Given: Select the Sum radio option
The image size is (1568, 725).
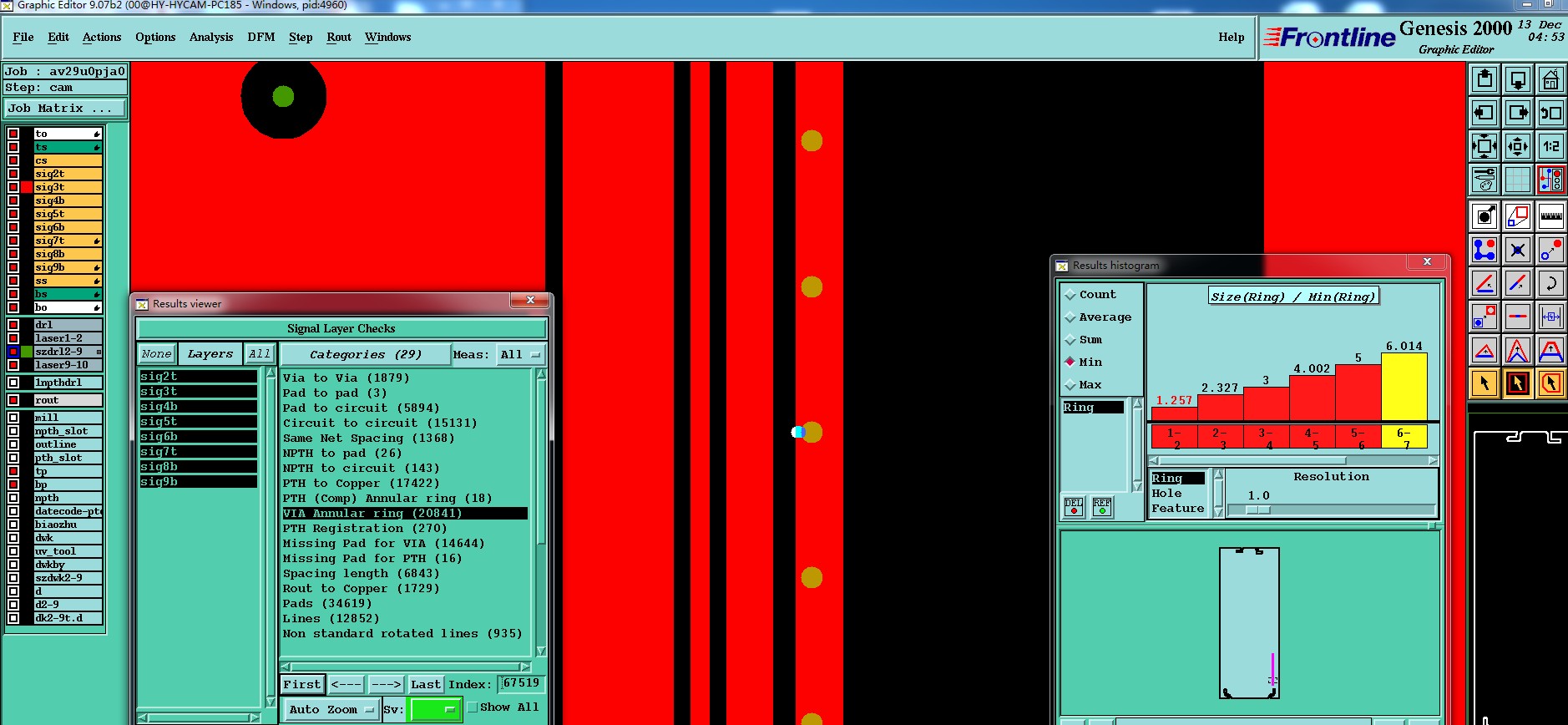Looking at the screenshot, I should tap(1070, 340).
